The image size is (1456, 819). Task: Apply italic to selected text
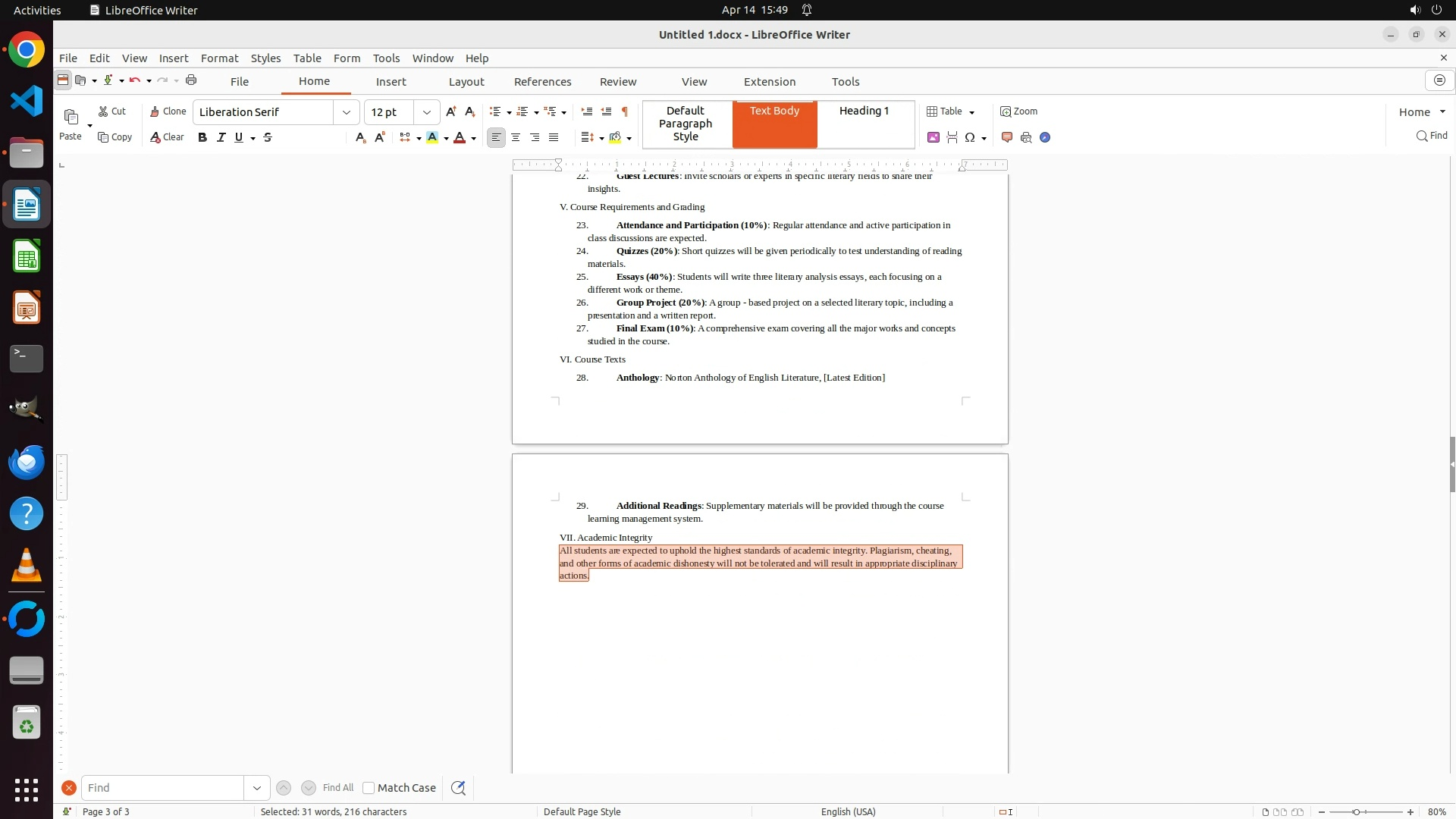pos(221,137)
